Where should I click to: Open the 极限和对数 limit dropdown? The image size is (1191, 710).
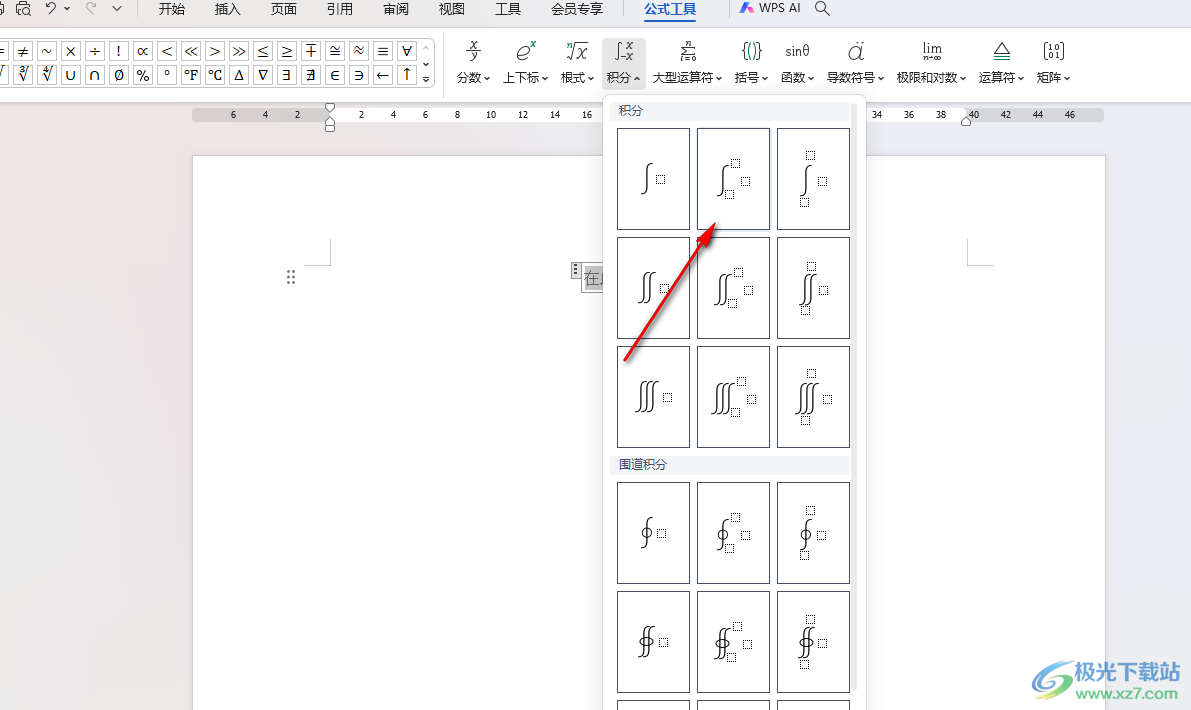coord(931,62)
